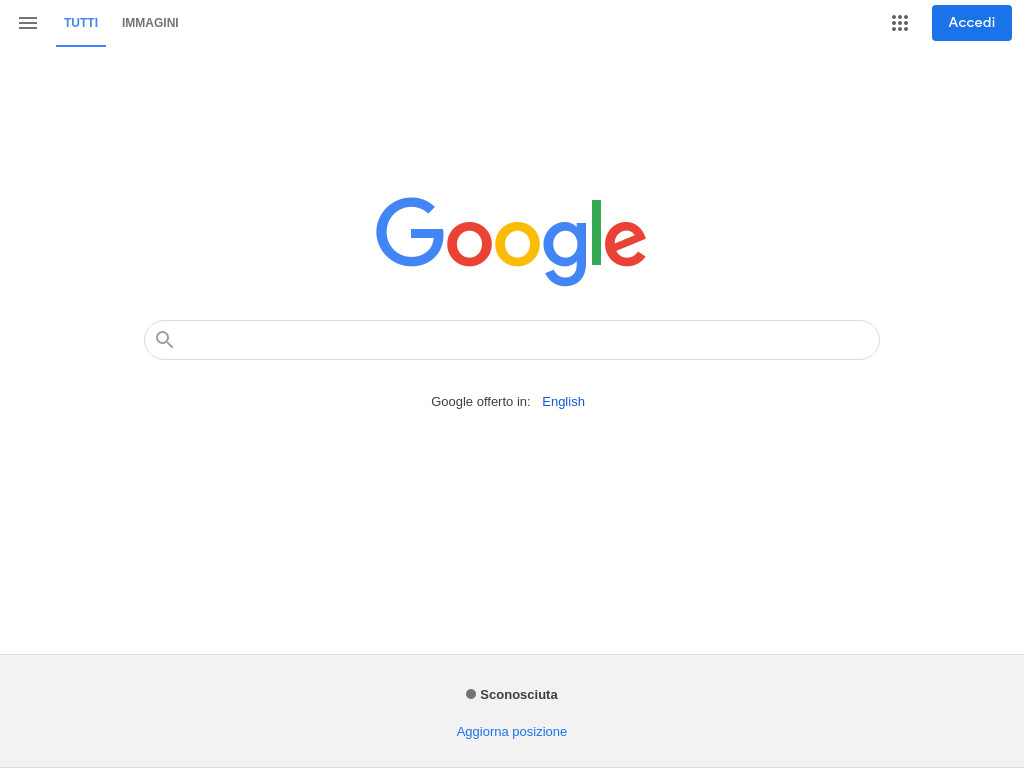Click the Aggiorna posizione link
This screenshot has height=768, width=1024.
512,731
